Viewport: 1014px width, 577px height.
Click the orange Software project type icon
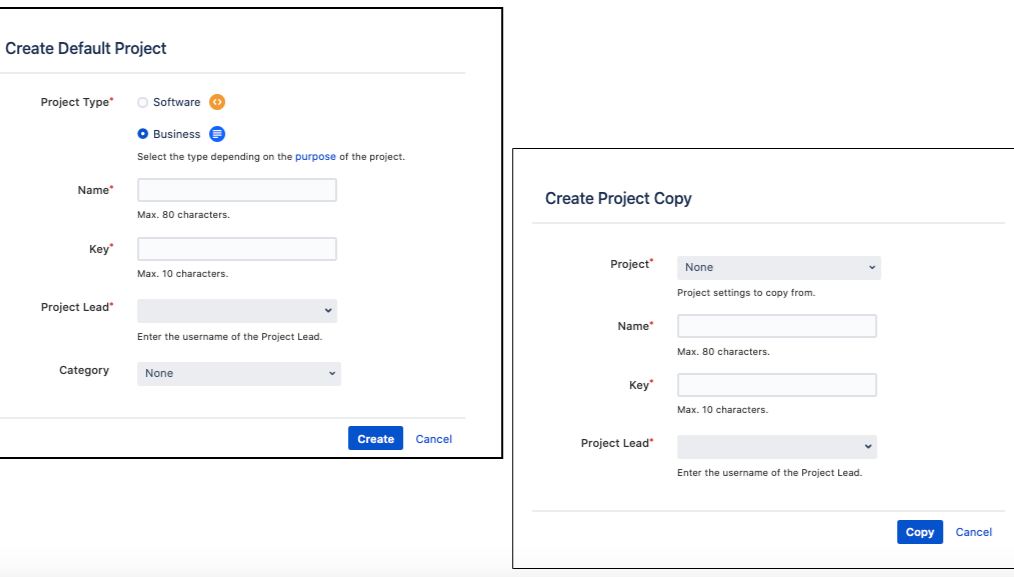click(x=217, y=102)
